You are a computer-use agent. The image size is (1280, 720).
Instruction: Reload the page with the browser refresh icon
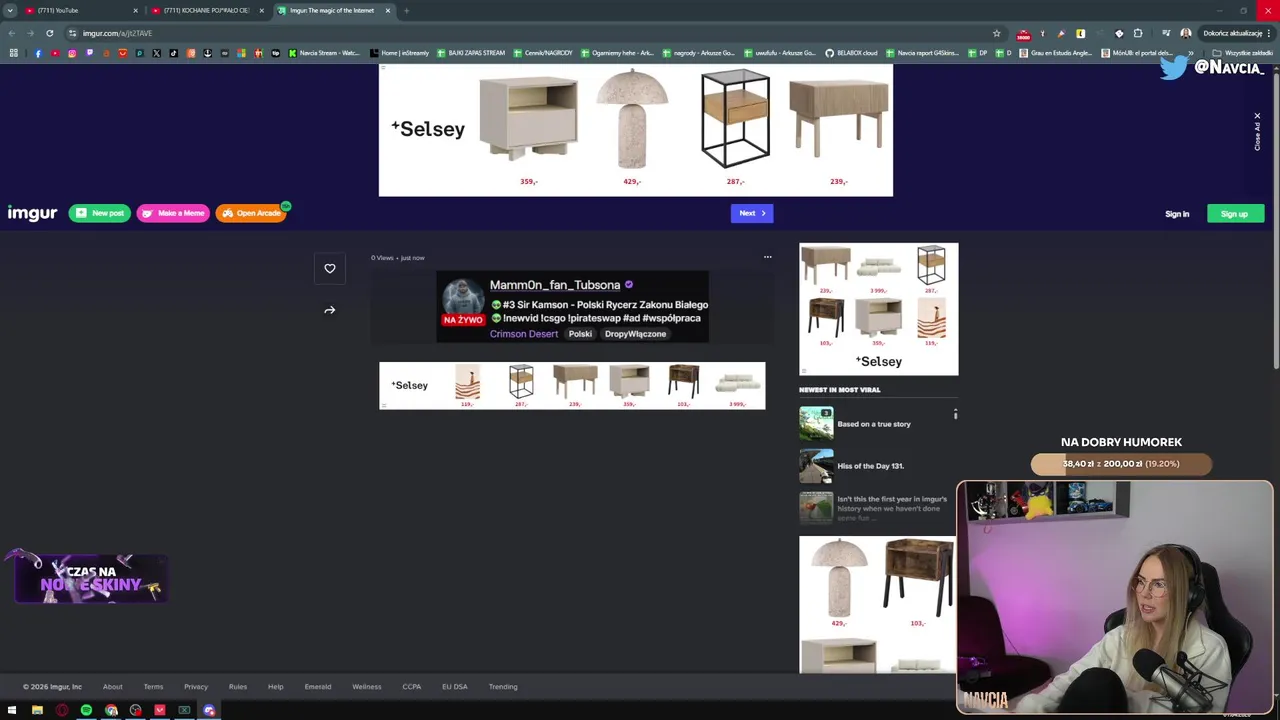(x=49, y=33)
